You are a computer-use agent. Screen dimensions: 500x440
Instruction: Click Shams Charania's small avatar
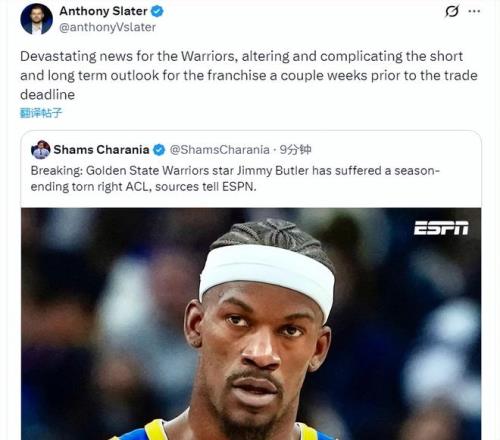pyautogui.click(x=41, y=150)
